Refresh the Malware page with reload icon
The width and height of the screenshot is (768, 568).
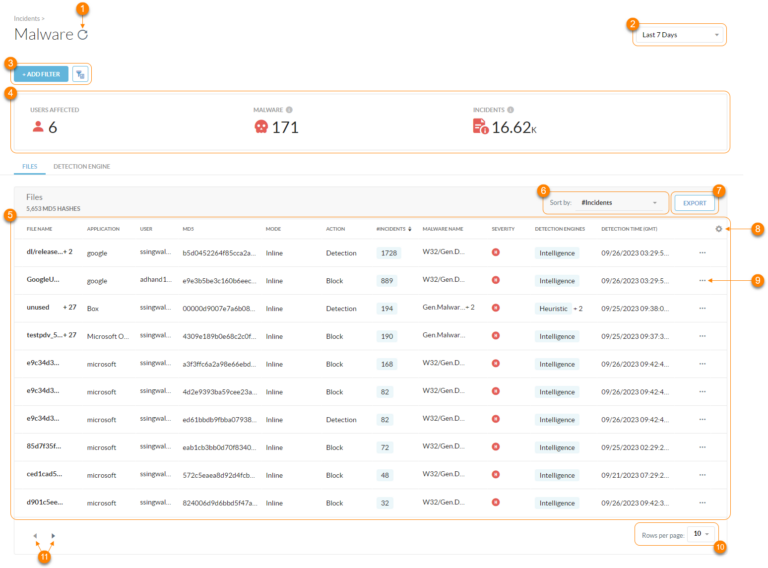pyautogui.click(x=83, y=35)
